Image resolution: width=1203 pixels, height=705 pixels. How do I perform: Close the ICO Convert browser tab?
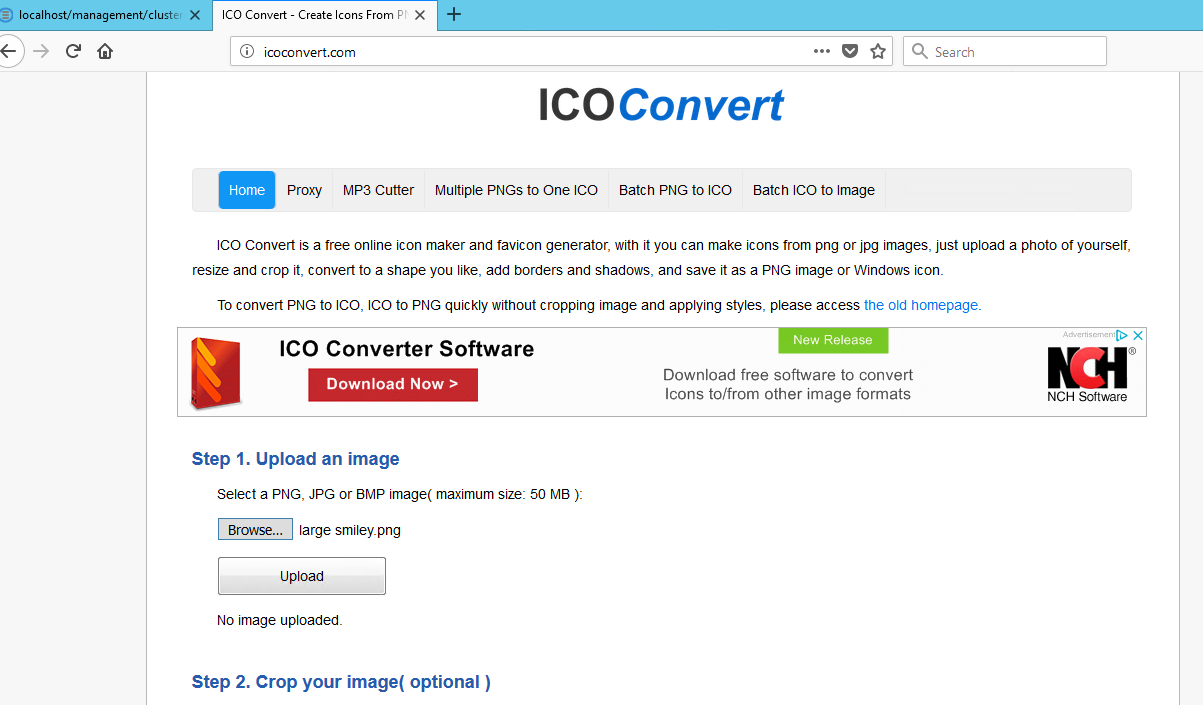point(422,15)
